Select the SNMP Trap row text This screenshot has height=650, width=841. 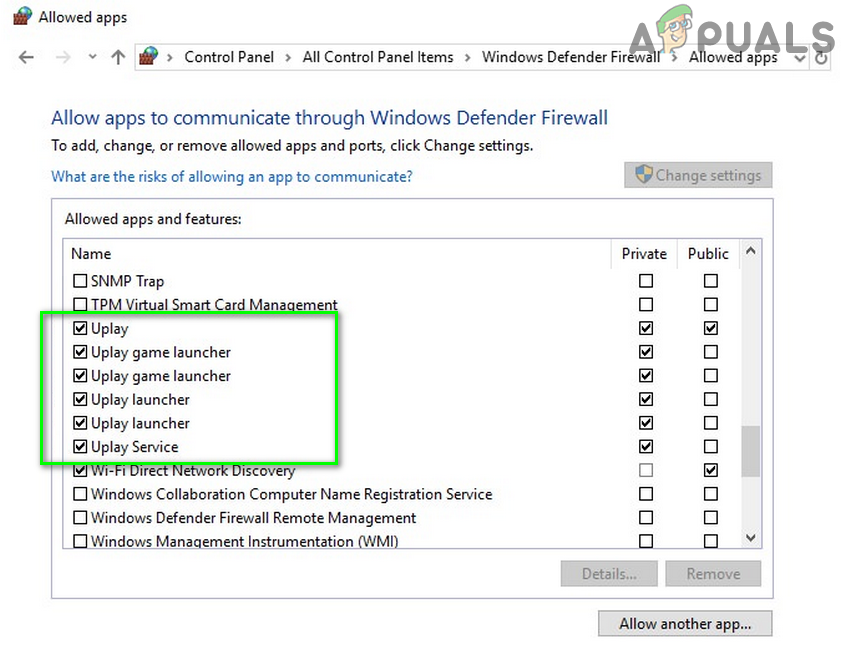coord(127,281)
